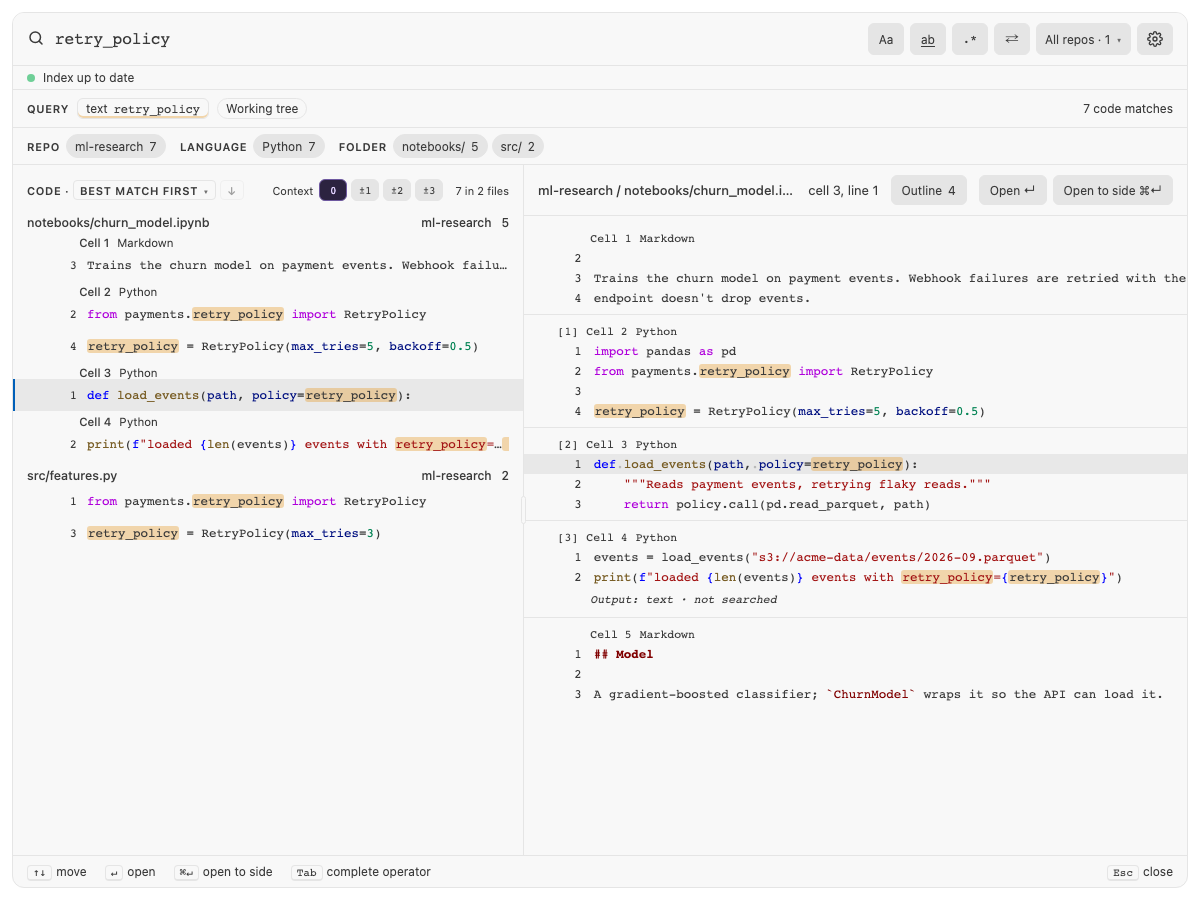Select the src/features.py file header
This screenshot has width=1200, height=900.
(268, 476)
